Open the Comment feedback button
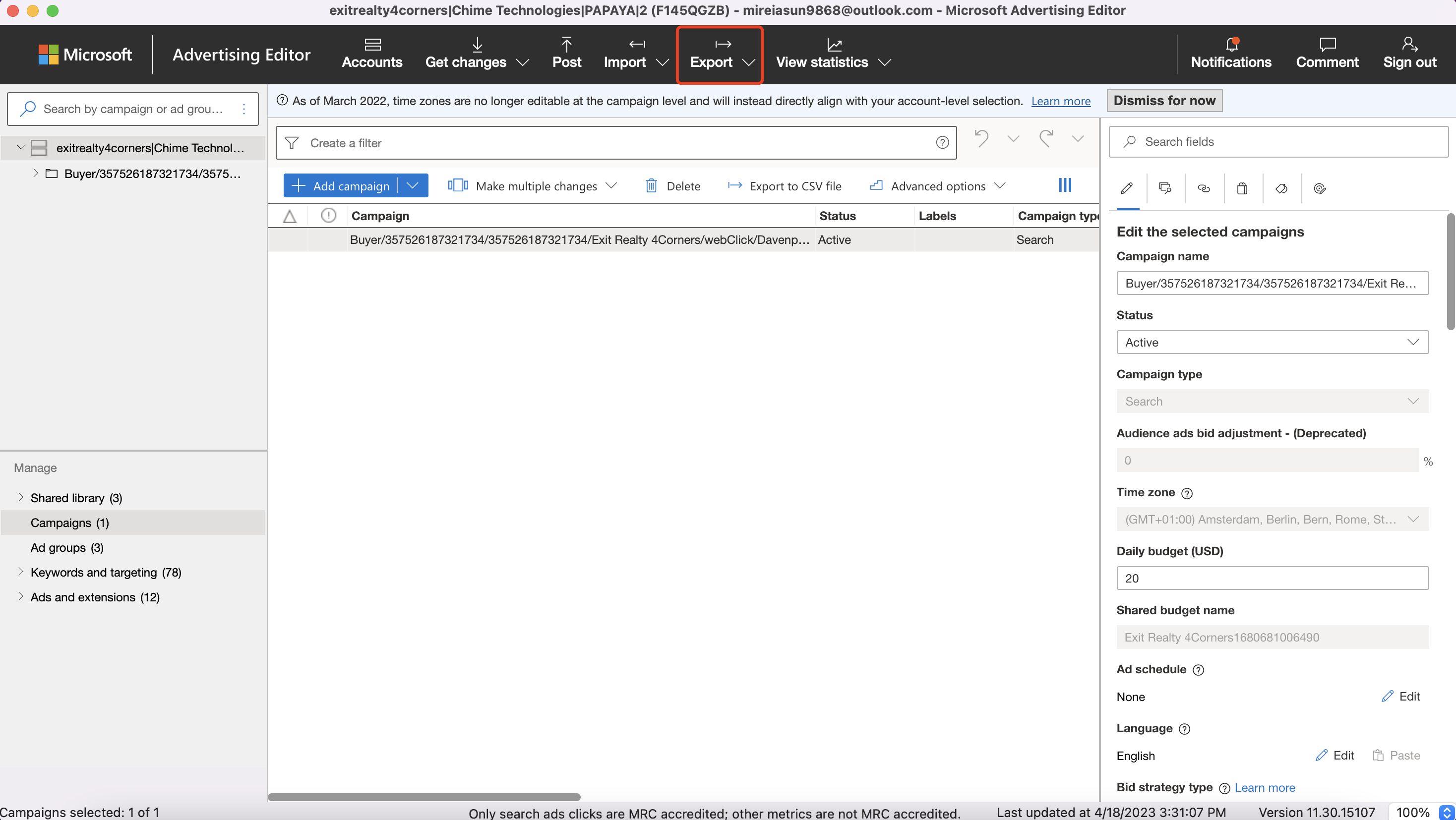This screenshot has height=820, width=1456. click(1327, 54)
